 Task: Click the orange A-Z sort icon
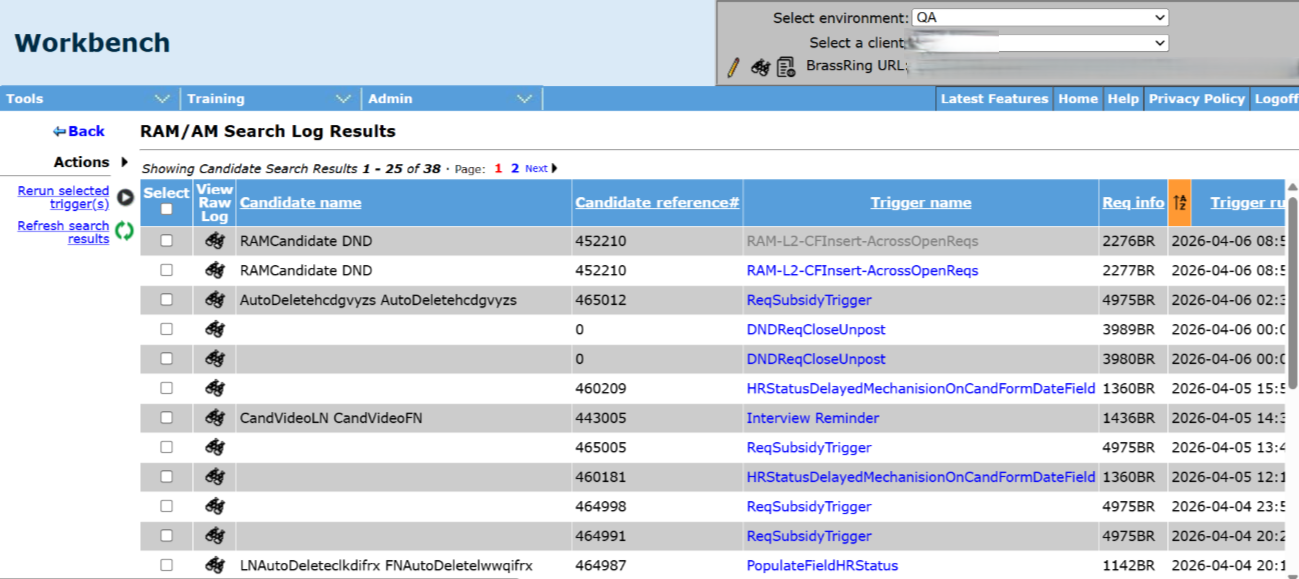(1179, 202)
